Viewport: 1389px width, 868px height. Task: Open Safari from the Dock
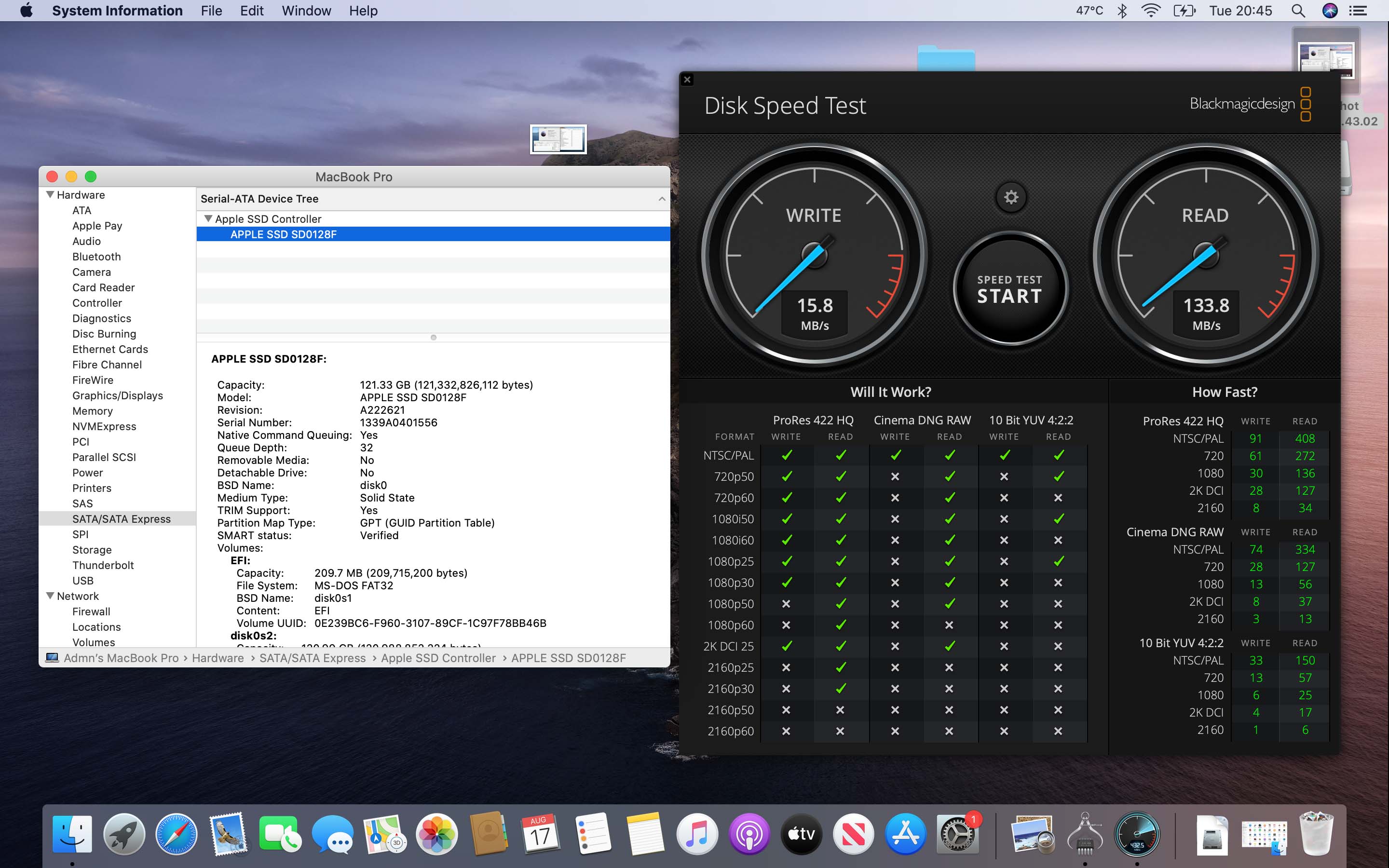[176, 834]
